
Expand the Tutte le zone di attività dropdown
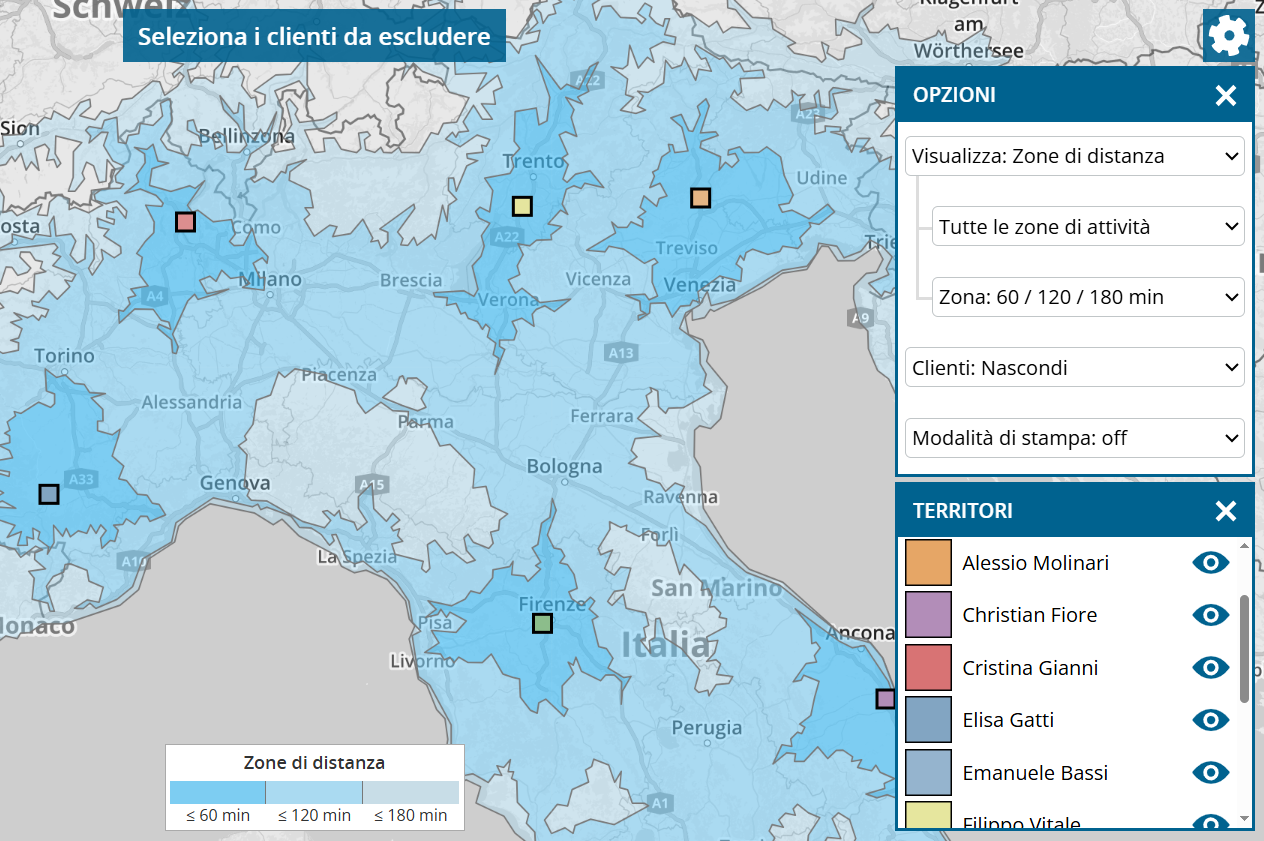click(1088, 227)
